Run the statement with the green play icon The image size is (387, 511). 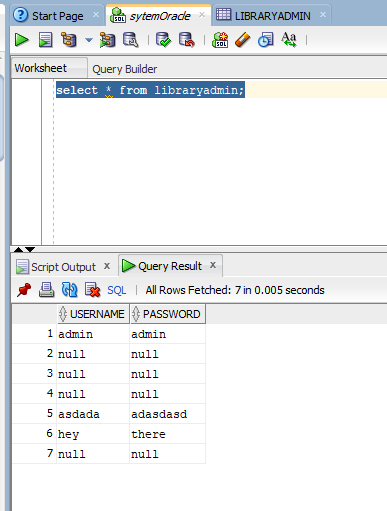click(22, 40)
